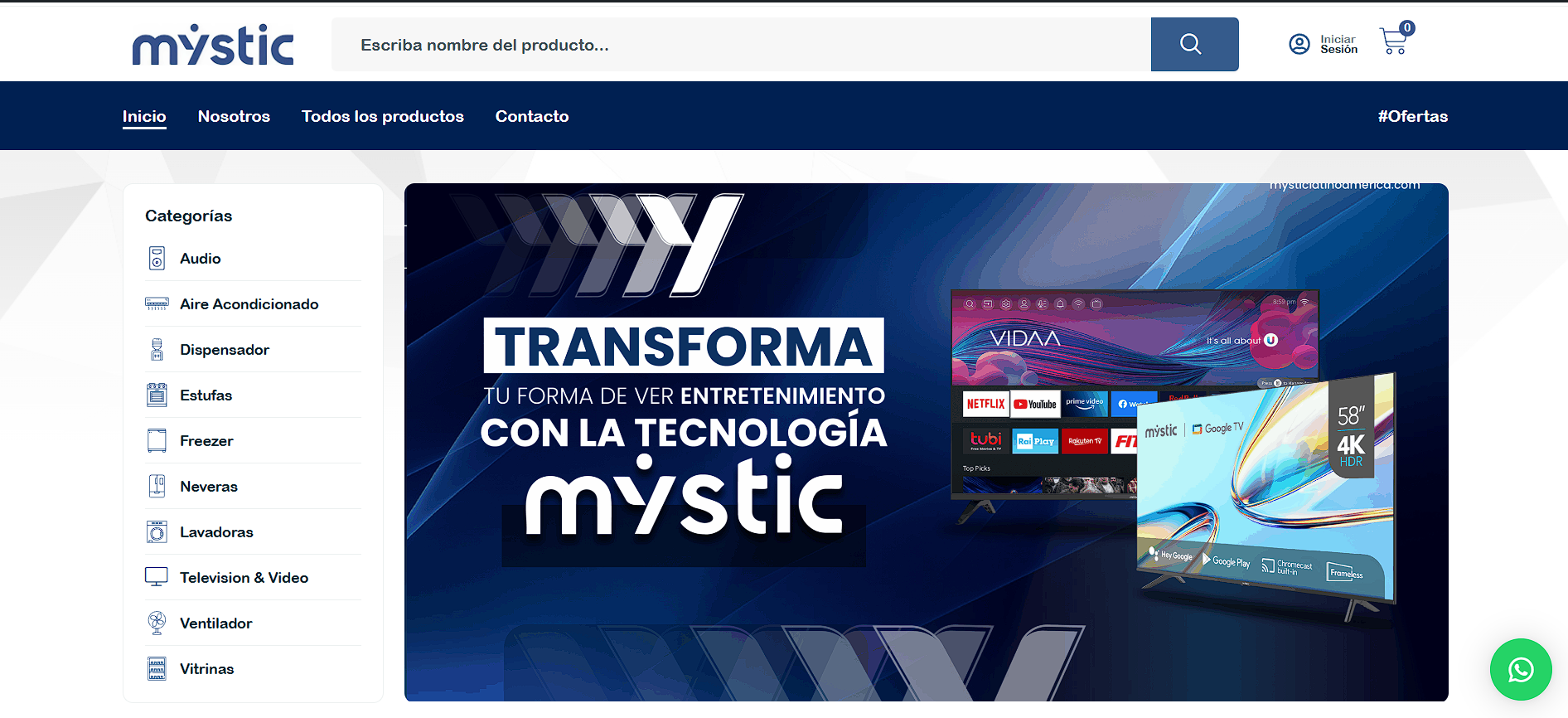
Task: Click Iniciar Sesión link
Action: coord(1338,45)
